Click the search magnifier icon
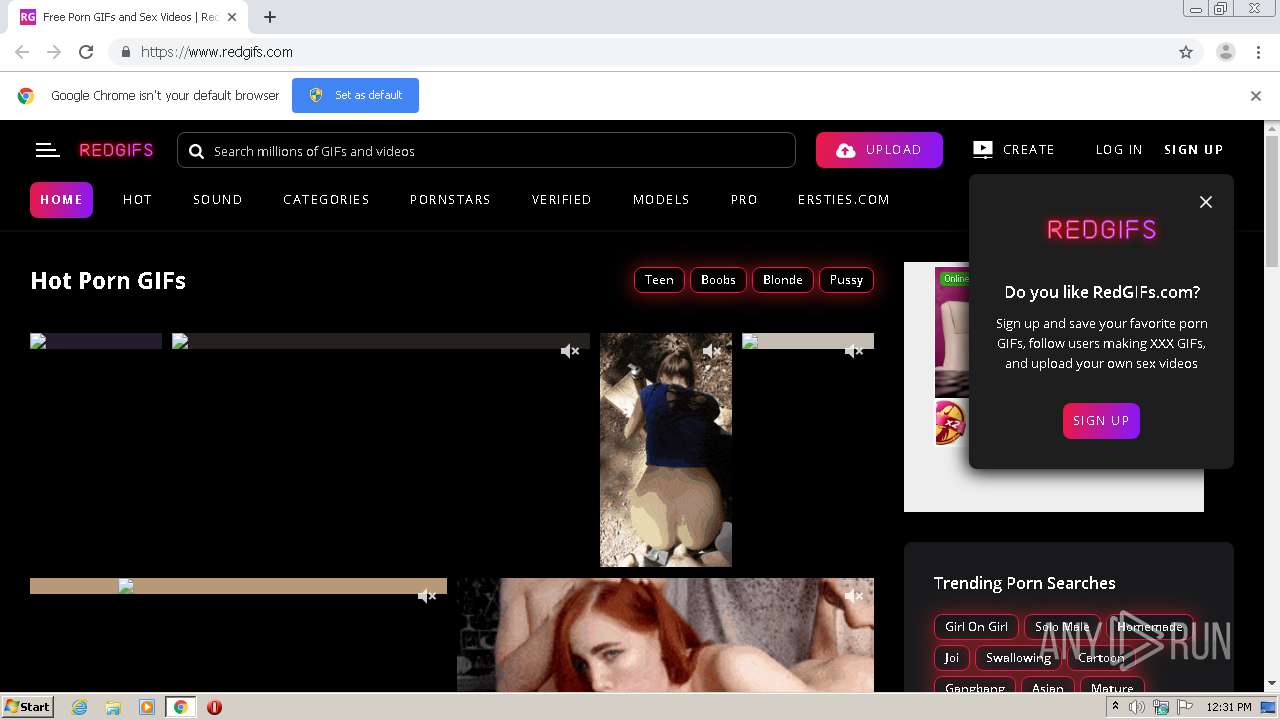 point(196,151)
